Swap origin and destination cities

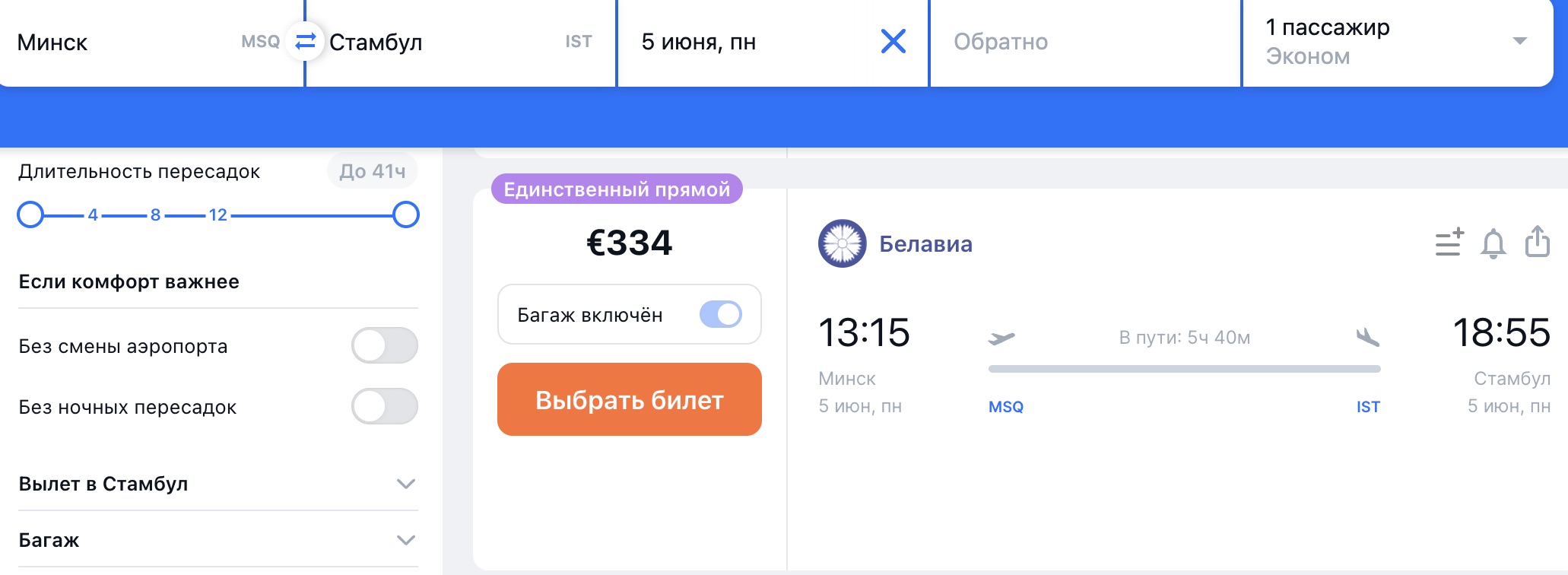305,41
